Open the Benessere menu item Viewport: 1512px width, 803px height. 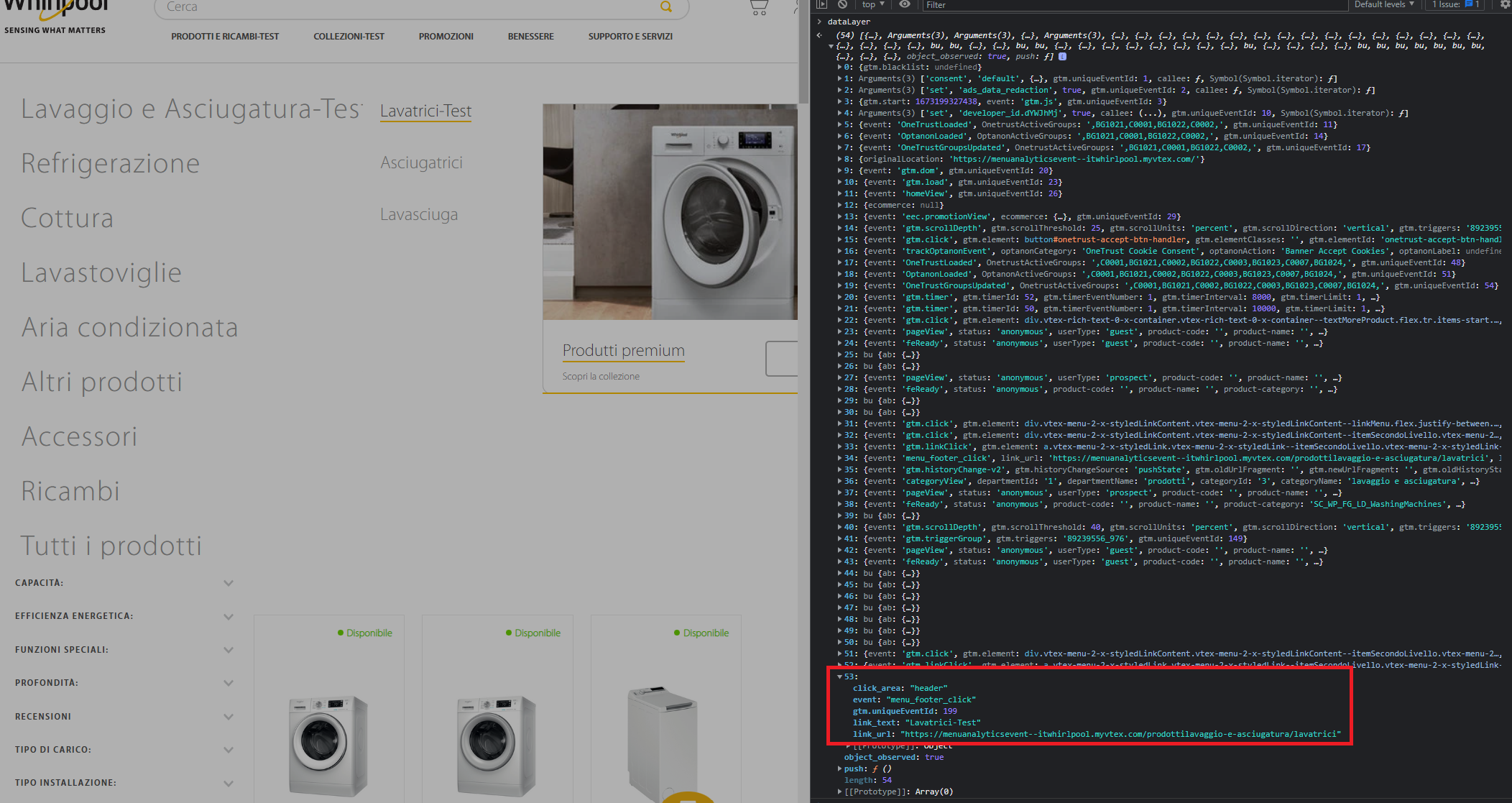(x=531, y=37)
